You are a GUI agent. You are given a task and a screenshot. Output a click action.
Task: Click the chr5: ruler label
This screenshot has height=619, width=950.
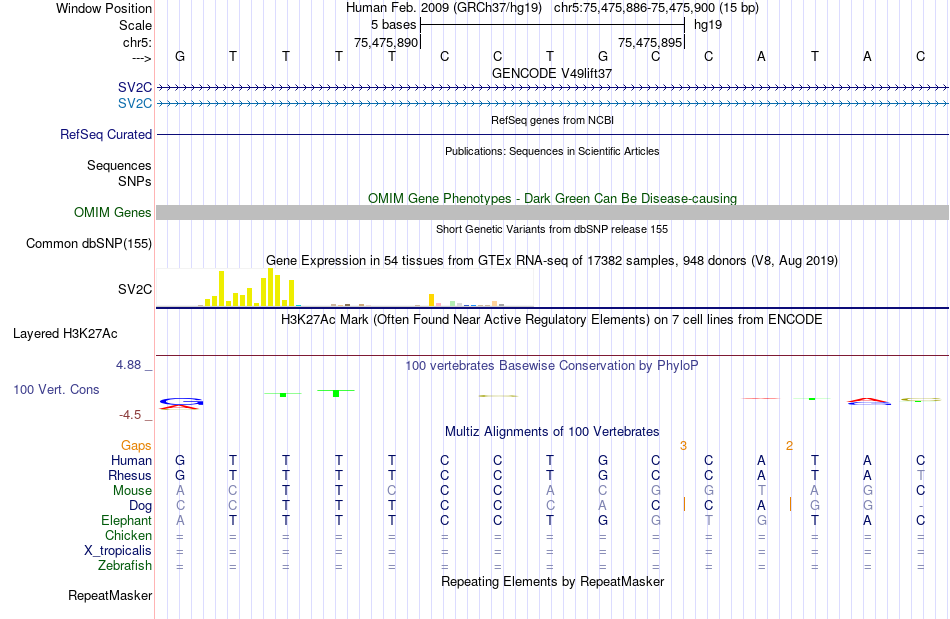(137, 42)
